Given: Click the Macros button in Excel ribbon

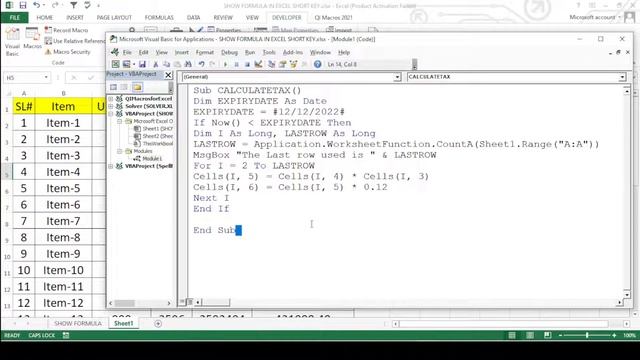Looking at the screenshot, I should click(32, 39).
